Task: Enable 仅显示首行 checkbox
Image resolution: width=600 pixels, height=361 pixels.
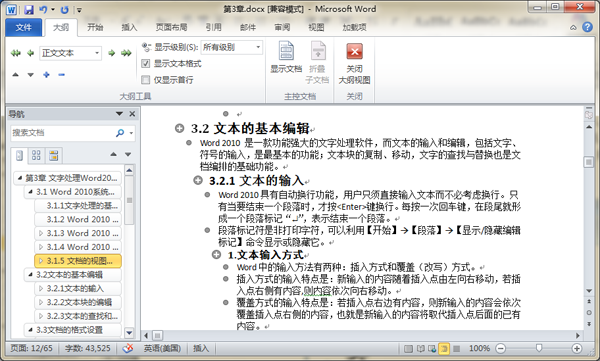Action: pyautogui.click(x=145, y=80)
